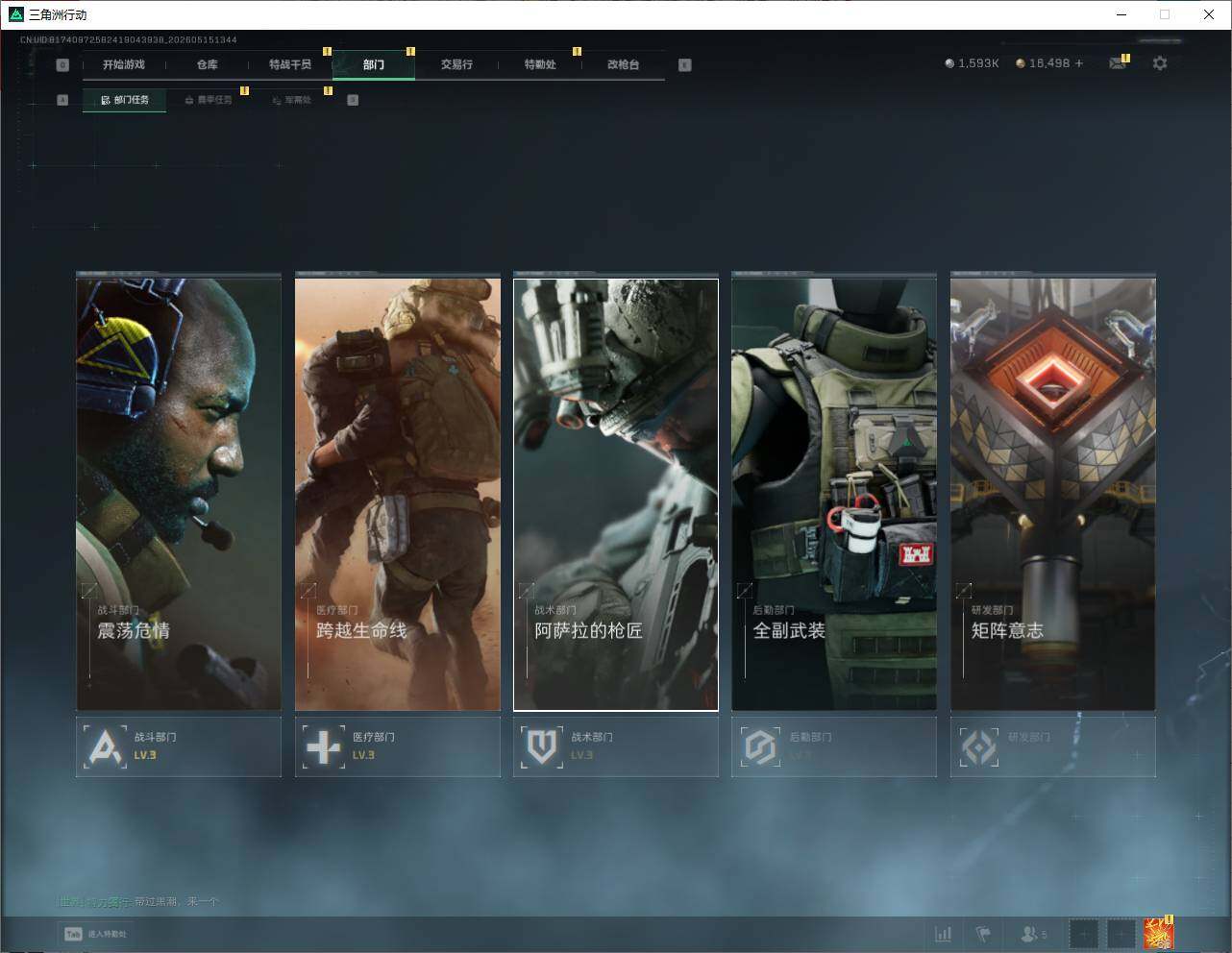Go to the 交易行 tab
The height and width of the screenshot is (953, 1232).
pos(456,65)
